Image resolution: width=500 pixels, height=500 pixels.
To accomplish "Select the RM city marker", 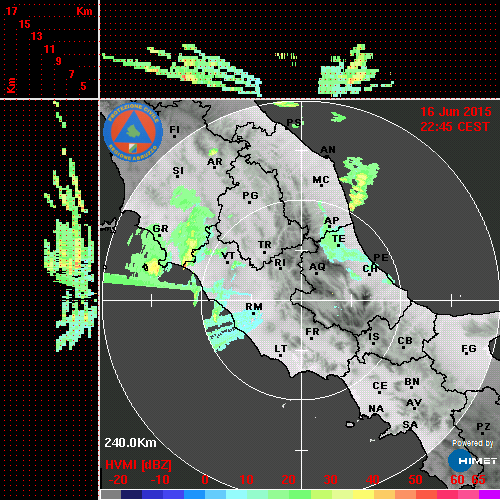I will pos(254,314).
